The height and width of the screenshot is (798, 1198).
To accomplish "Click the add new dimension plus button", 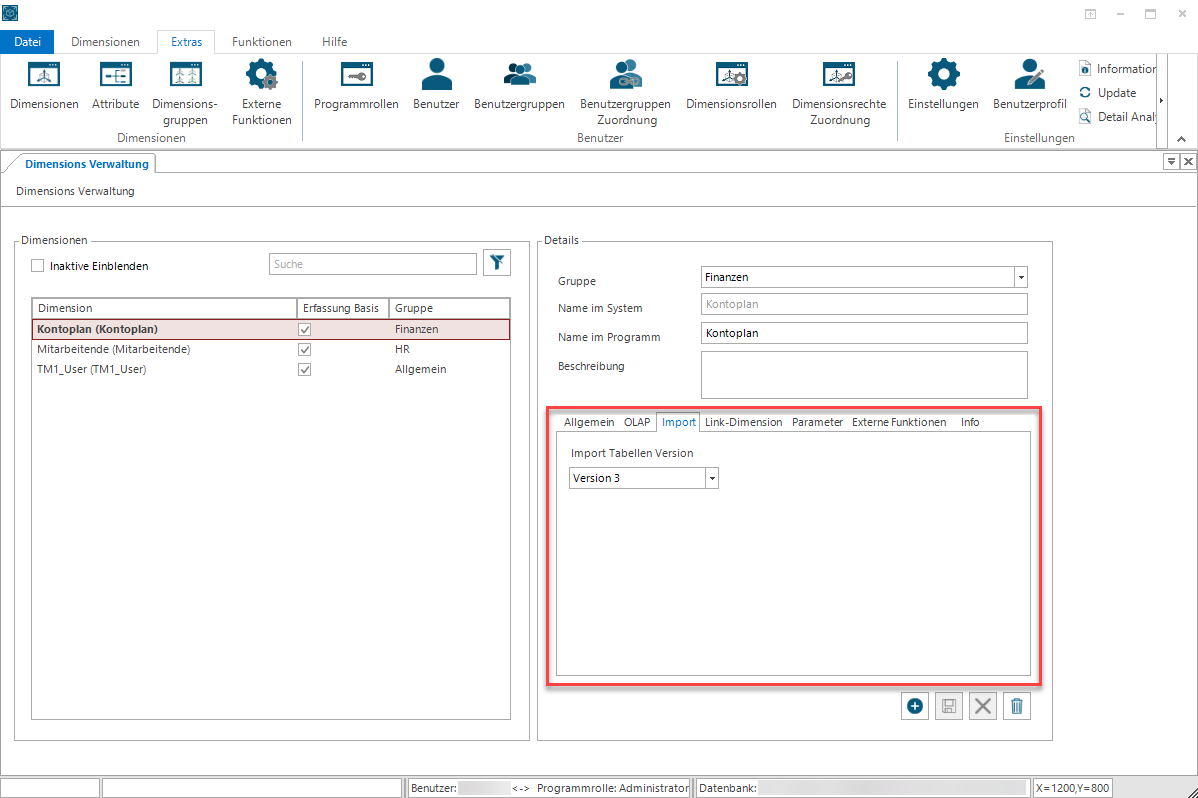I will [x=915, y=706].
